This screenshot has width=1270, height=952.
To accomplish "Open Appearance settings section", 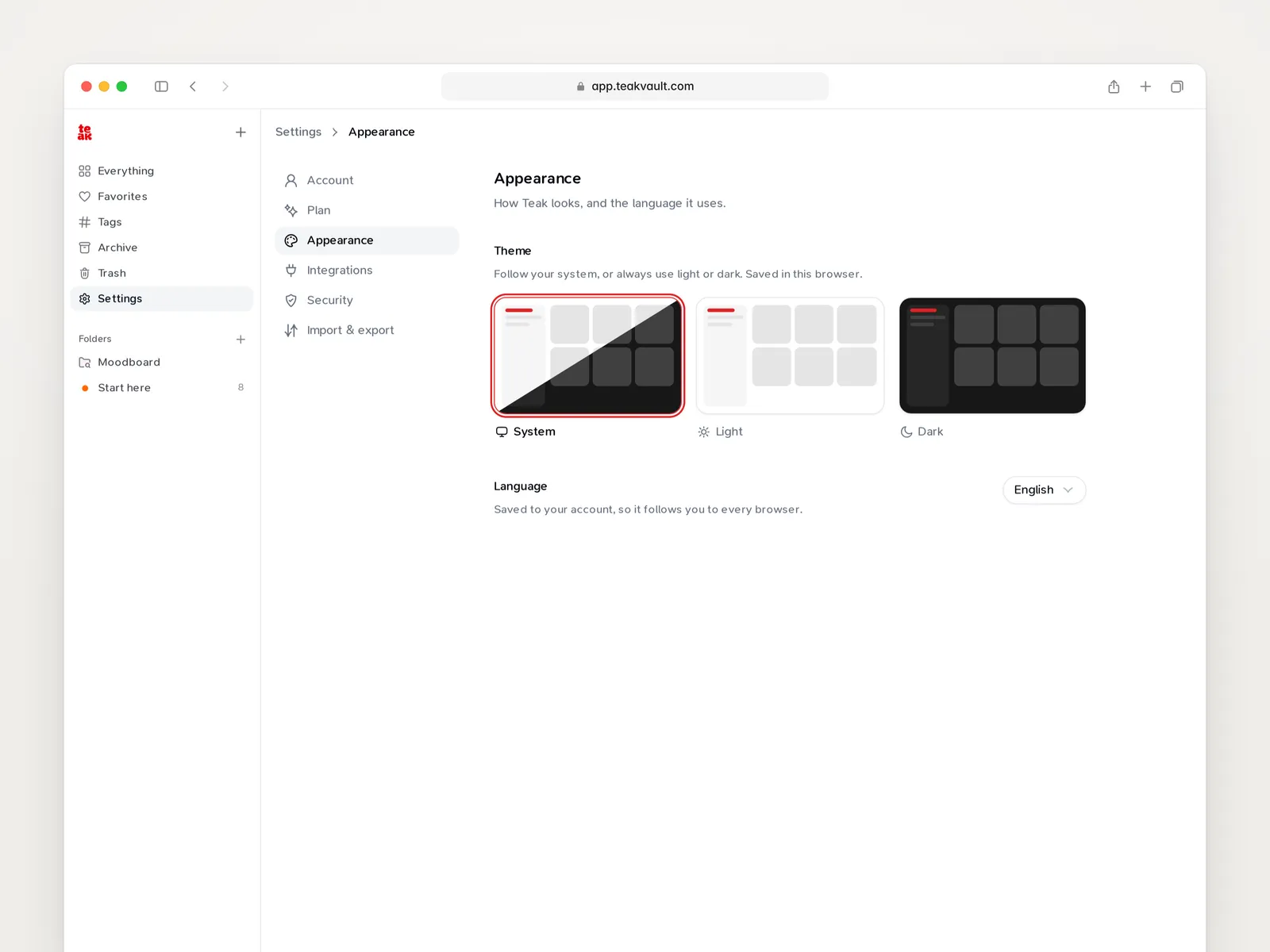I will 367,240.
